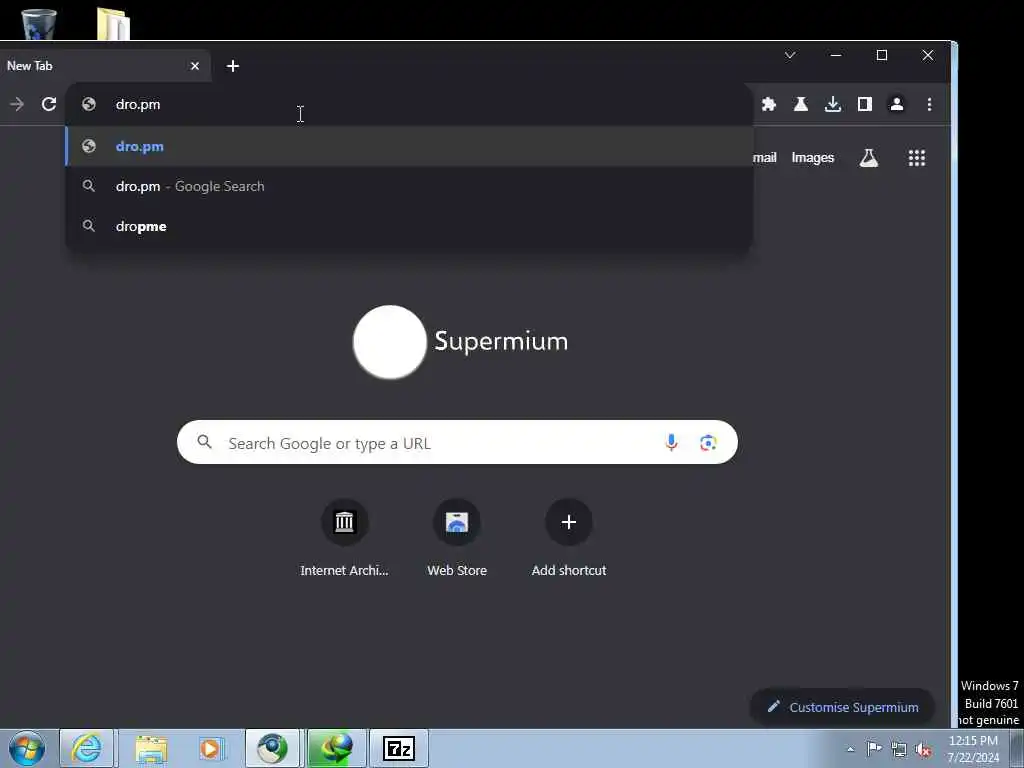Open the Downloads toolbar icon
The image size is (1024, 768).
833,104
